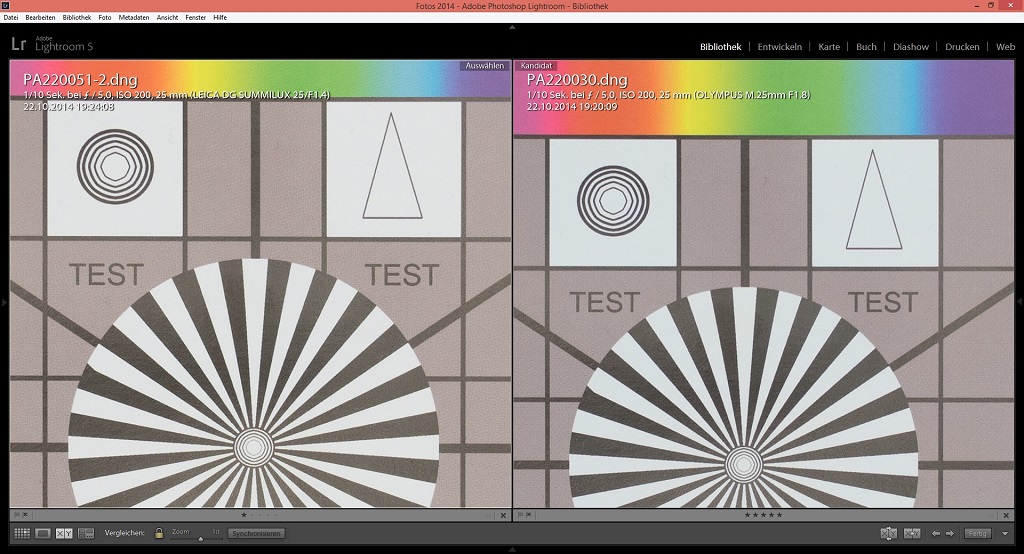Viewport: 1024px width, 554px height.
Task: Select previous photo arrow
Action: 936,534
